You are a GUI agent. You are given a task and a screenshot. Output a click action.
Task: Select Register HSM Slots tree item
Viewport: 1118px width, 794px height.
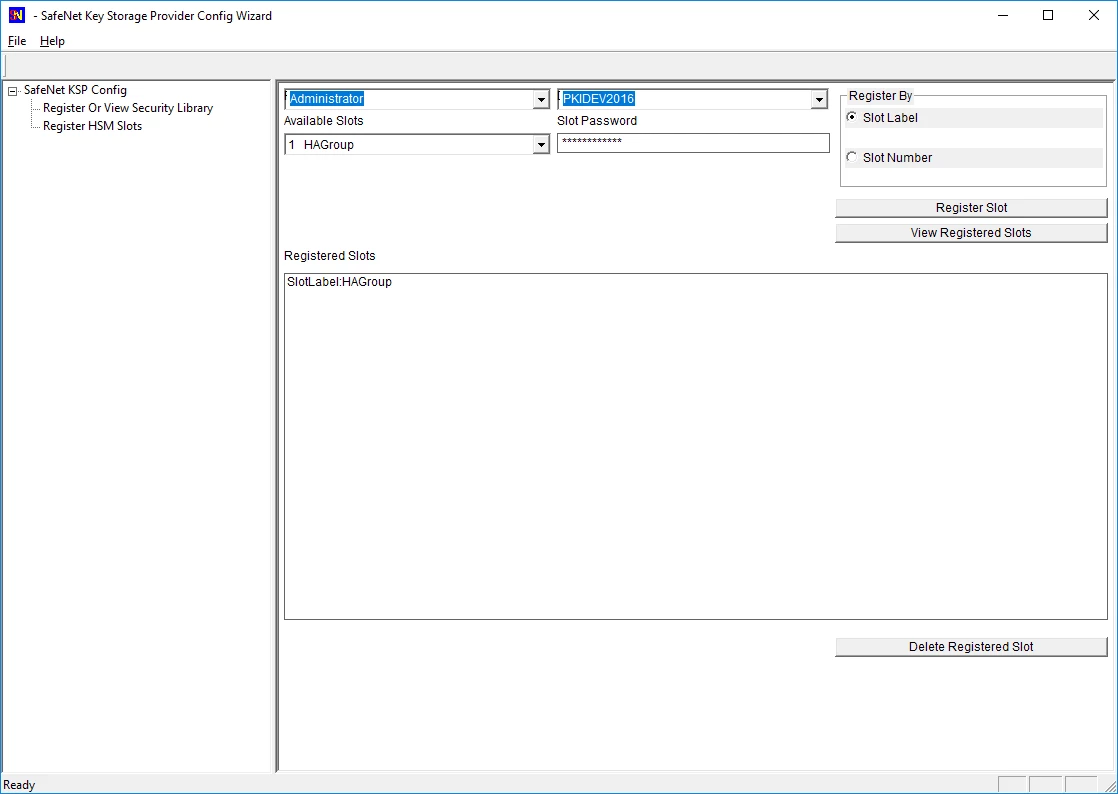click(92, 126)
